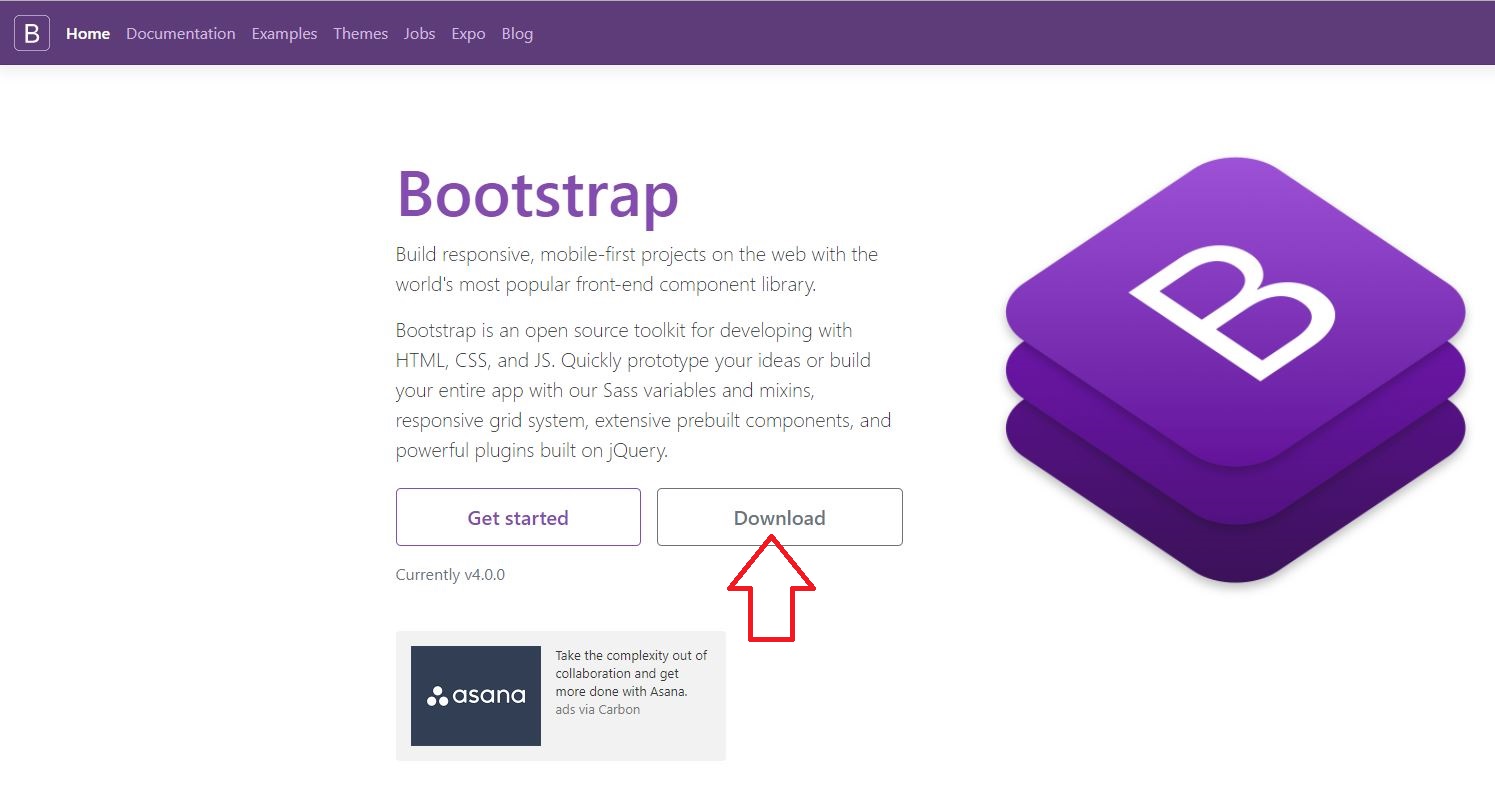The width and height of the screenshot is (1495, 798).
Task: Go to the Home nav item
Action: (88, 34)
